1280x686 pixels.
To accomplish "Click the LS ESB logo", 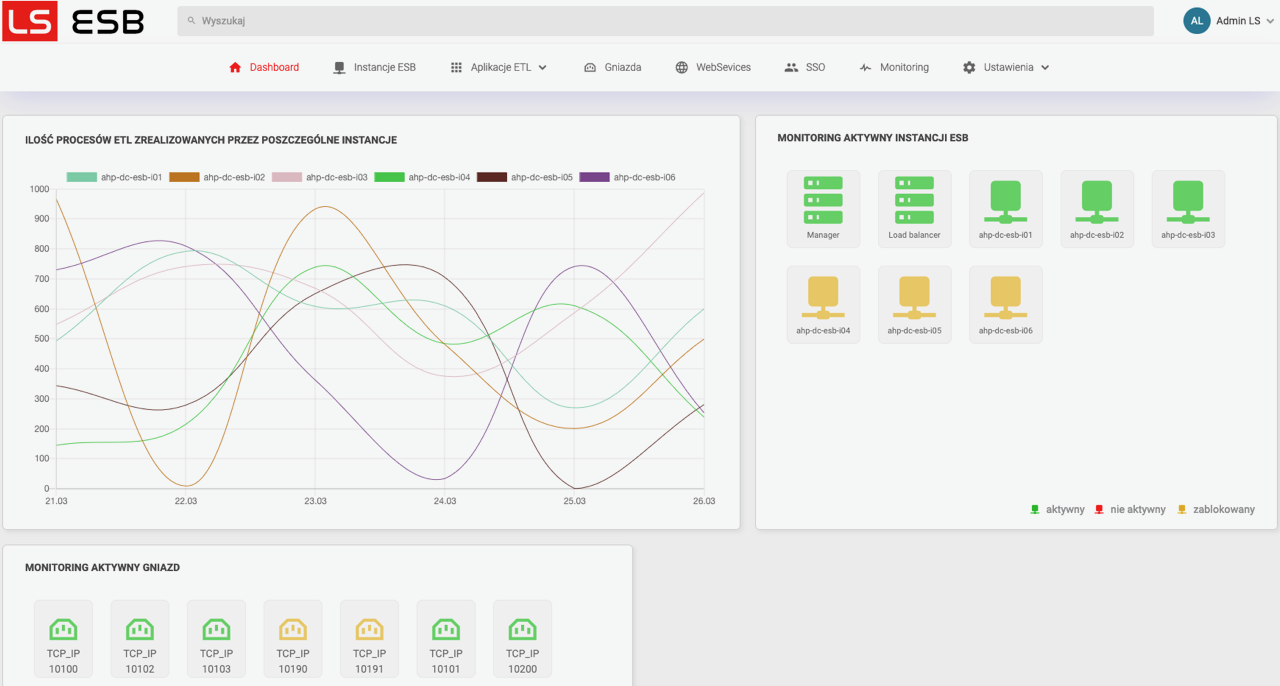I will (73, 21).
